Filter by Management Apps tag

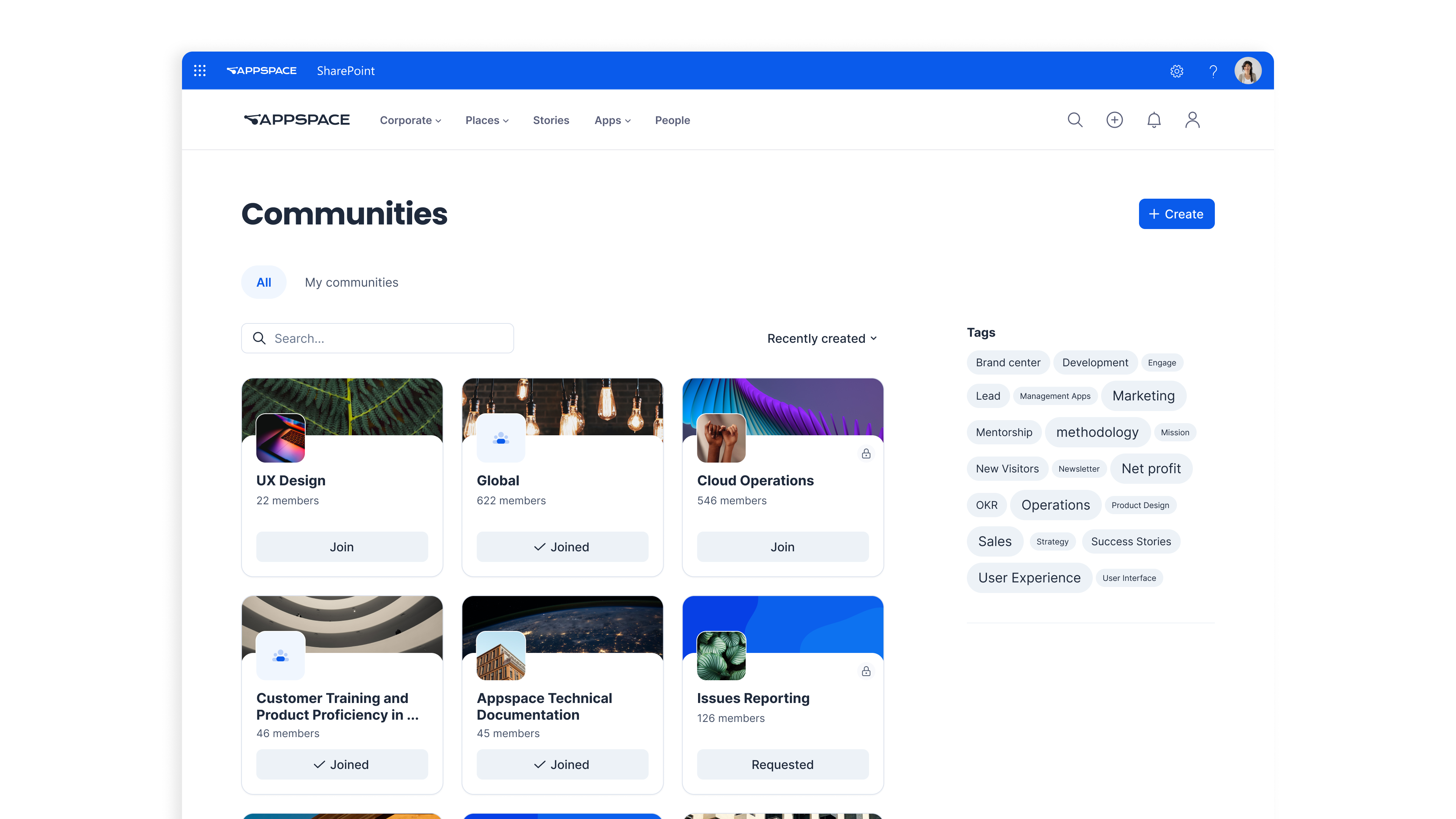point(1055,395)
